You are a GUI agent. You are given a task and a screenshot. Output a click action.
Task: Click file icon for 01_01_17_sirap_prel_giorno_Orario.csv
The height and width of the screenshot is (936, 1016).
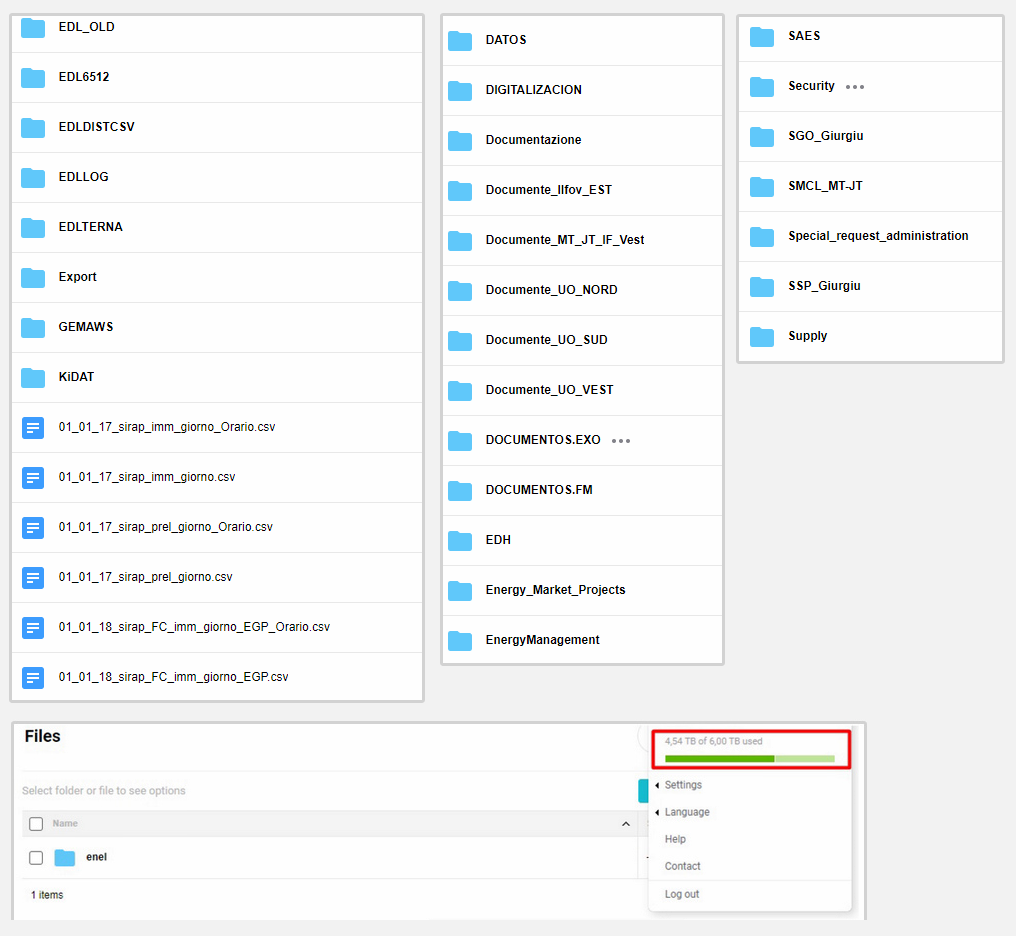(x=33, y=527)
